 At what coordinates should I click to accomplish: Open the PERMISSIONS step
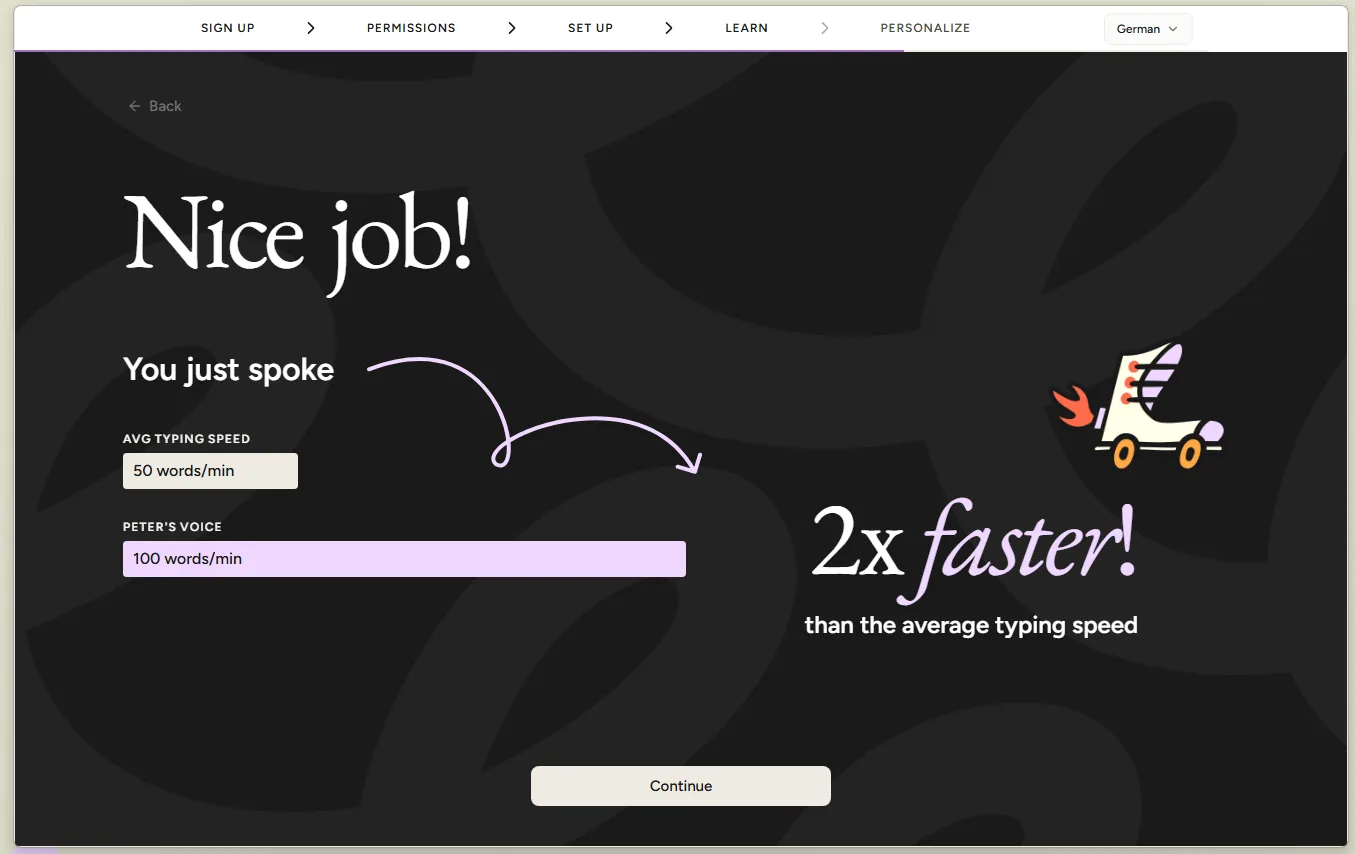click(x=411, y=28)
